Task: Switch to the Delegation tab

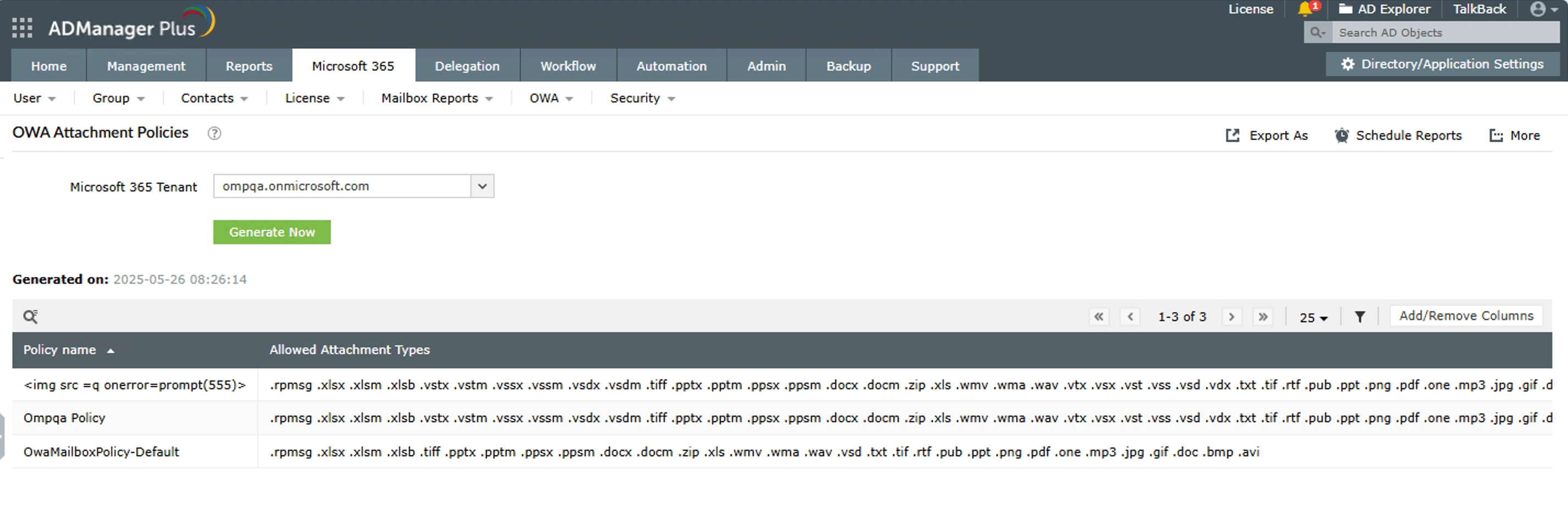Action: 467,66
